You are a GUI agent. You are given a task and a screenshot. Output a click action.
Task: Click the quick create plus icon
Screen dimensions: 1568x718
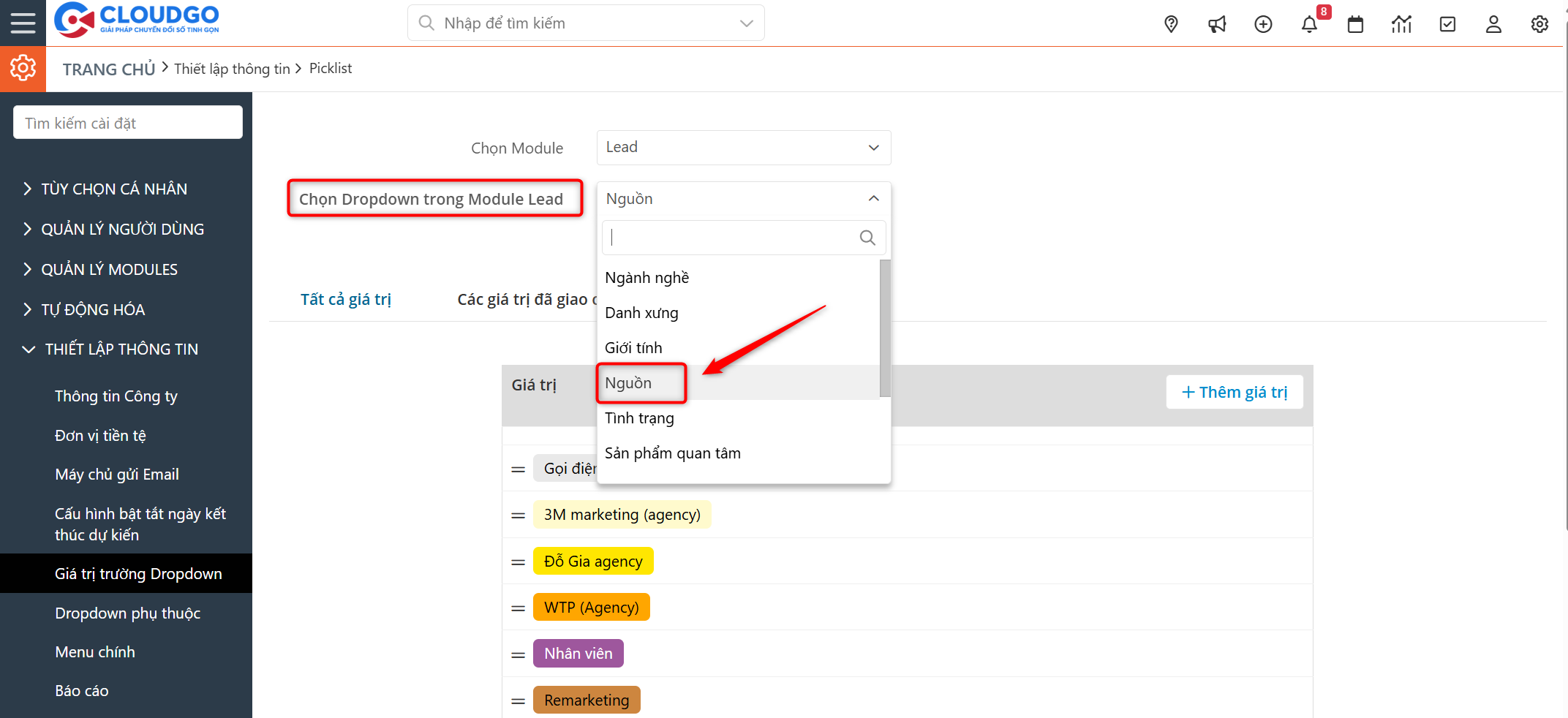tap(1263, 24)
